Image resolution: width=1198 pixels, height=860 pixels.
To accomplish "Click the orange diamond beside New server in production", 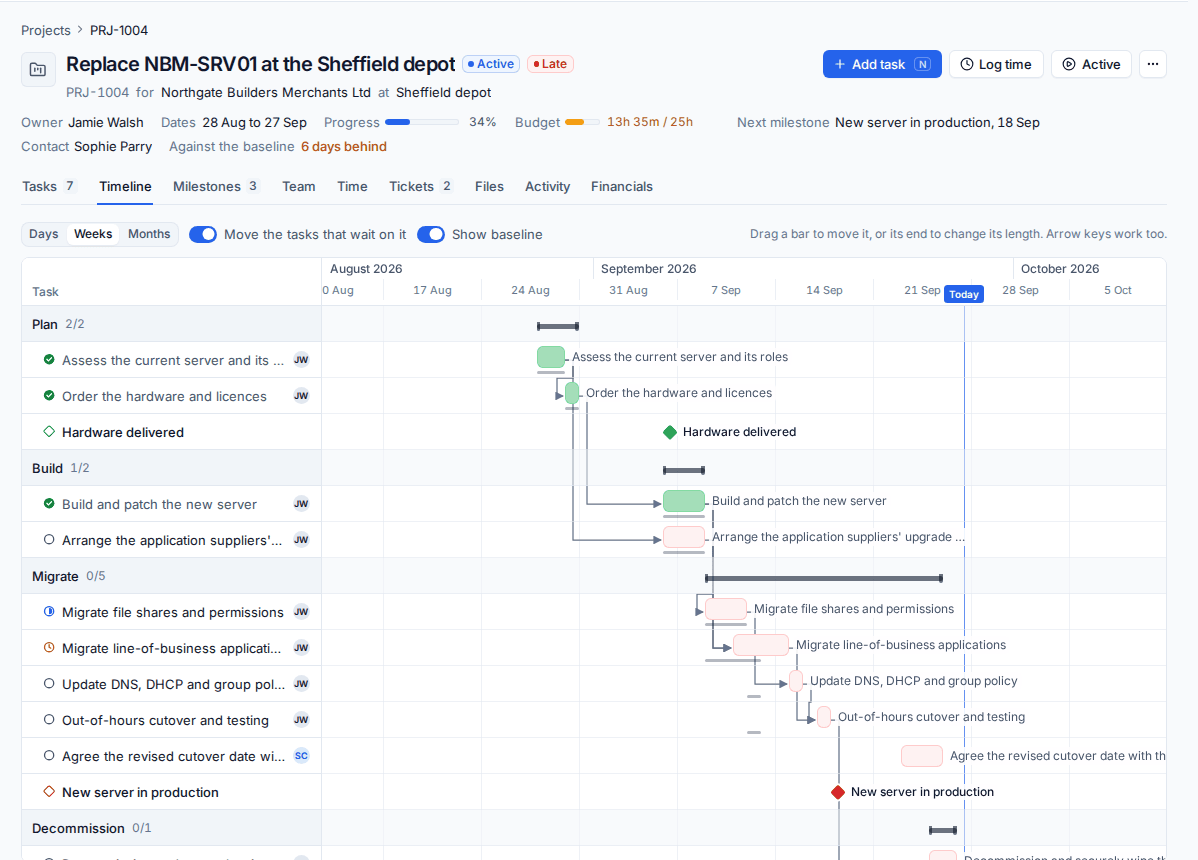I will [x=49, y=792].
